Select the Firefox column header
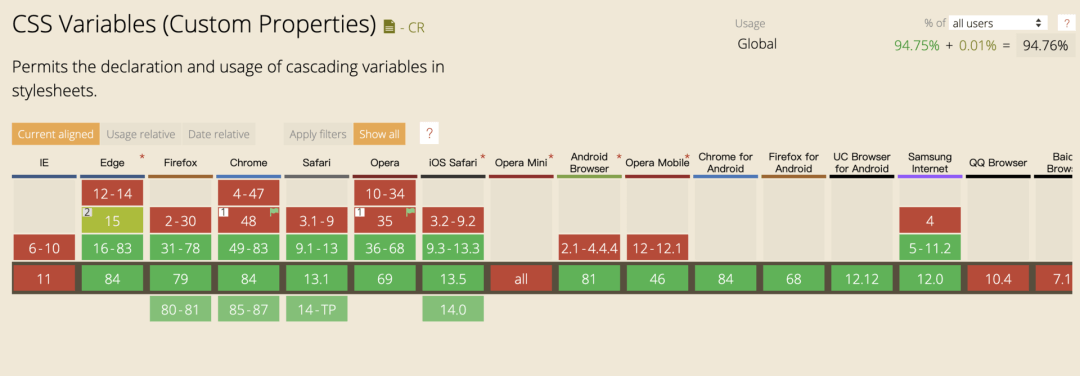Image resolution: width=1080 pixels, height=376 pixels. point(180,163)
